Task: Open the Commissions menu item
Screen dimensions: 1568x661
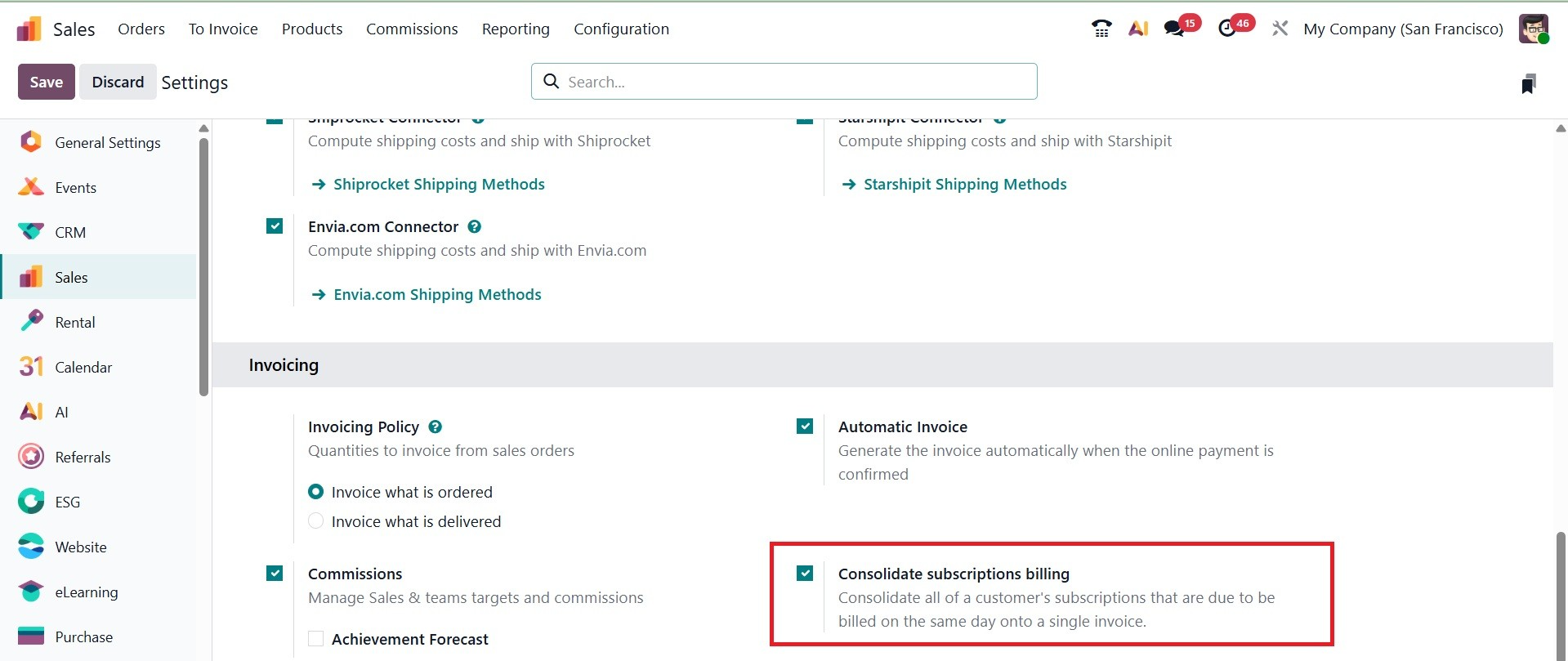Action: tap(412, 29)
